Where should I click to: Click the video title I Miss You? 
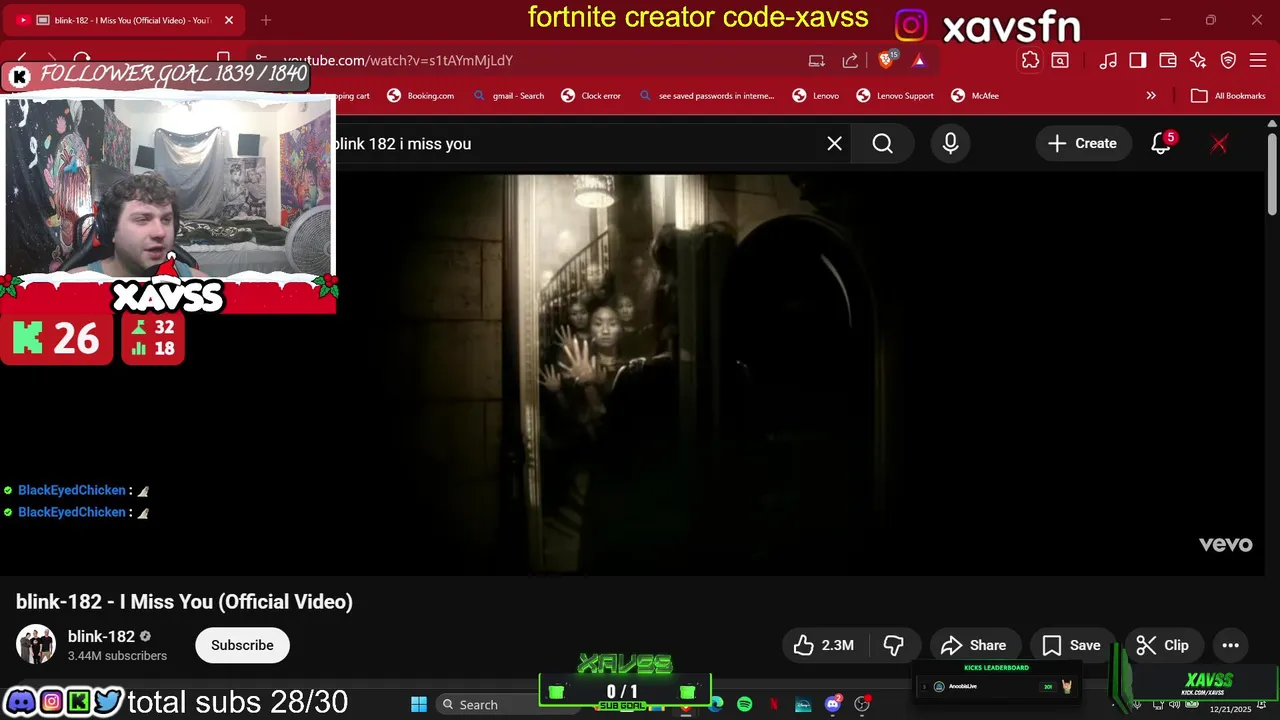tap(184, 602)
